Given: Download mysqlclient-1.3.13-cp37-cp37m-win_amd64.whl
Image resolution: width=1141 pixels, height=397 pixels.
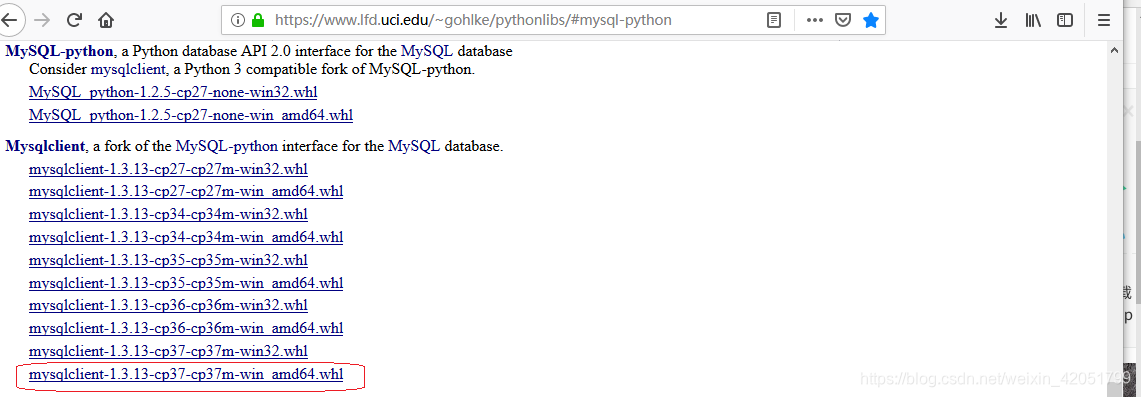Looking at the screenshot, I should pos(186,375).
